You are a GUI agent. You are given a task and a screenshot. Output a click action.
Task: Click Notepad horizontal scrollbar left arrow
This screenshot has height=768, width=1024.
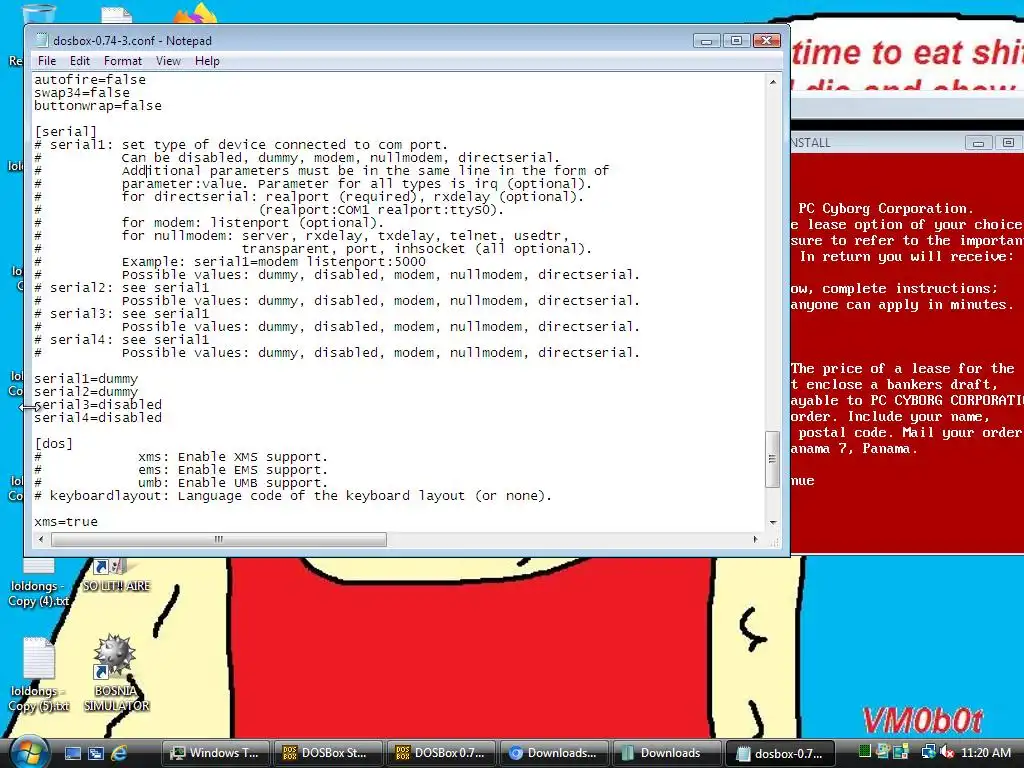[x=41, y=539]
